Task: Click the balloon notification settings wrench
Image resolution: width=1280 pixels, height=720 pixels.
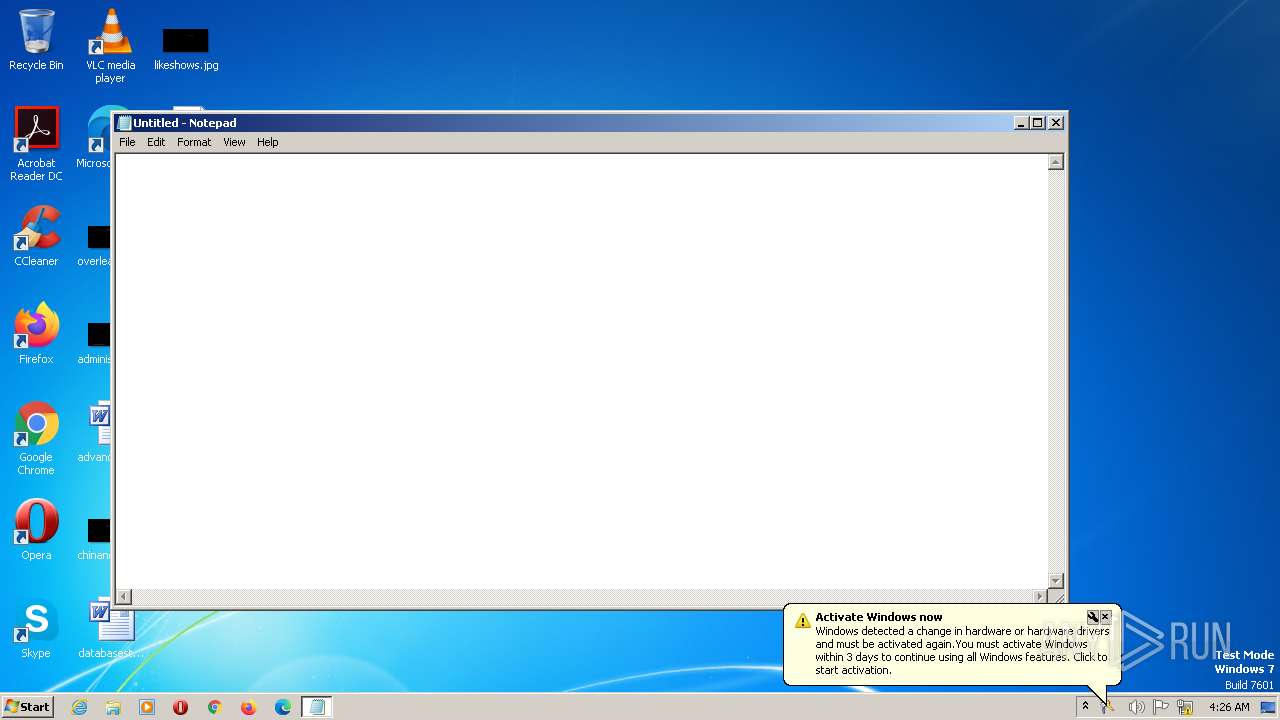Action: click(x=1093, y=617)
